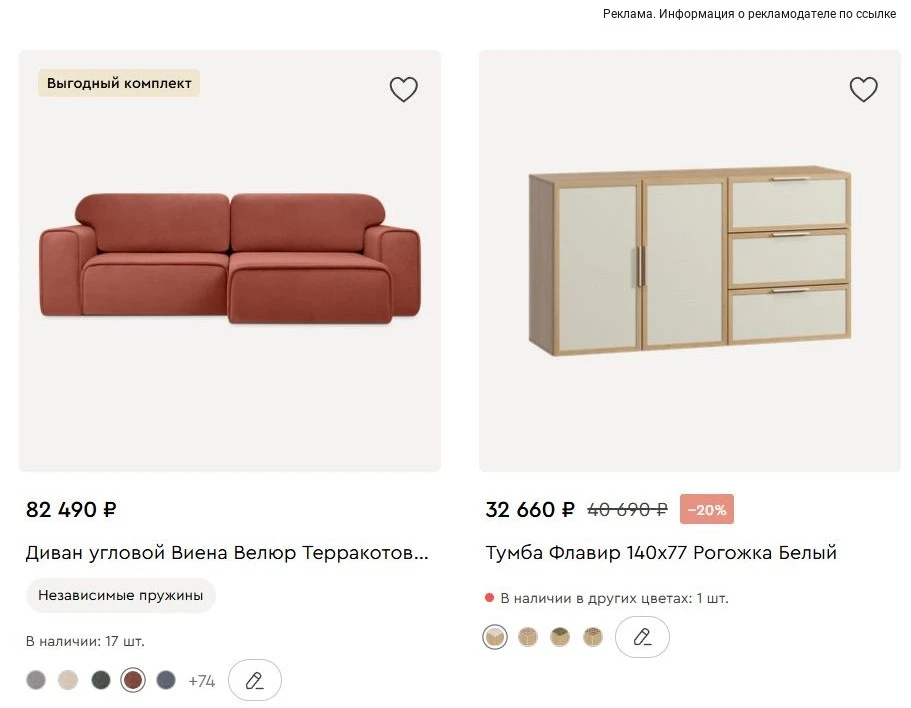Choose the blue-gray sofa color swatch
The width and height of the screenshot is (911, 708).
(166, 680)
